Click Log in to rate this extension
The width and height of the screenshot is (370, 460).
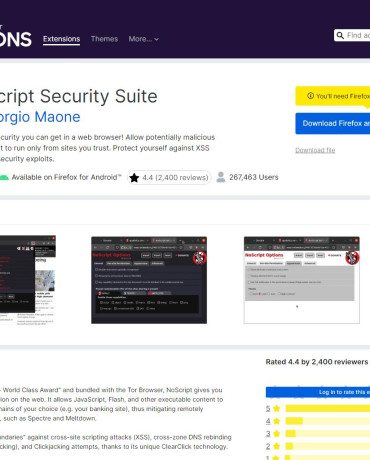(x=318, y=392)
